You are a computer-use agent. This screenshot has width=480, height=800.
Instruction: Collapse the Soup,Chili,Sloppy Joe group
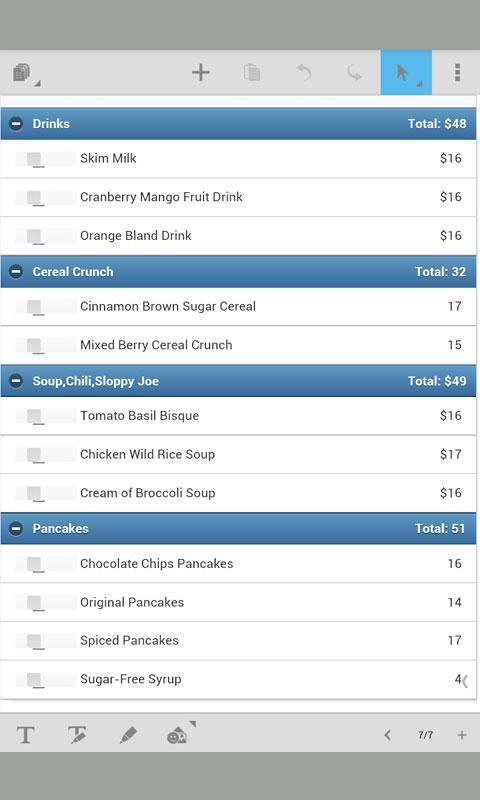(x=16, y=381)
